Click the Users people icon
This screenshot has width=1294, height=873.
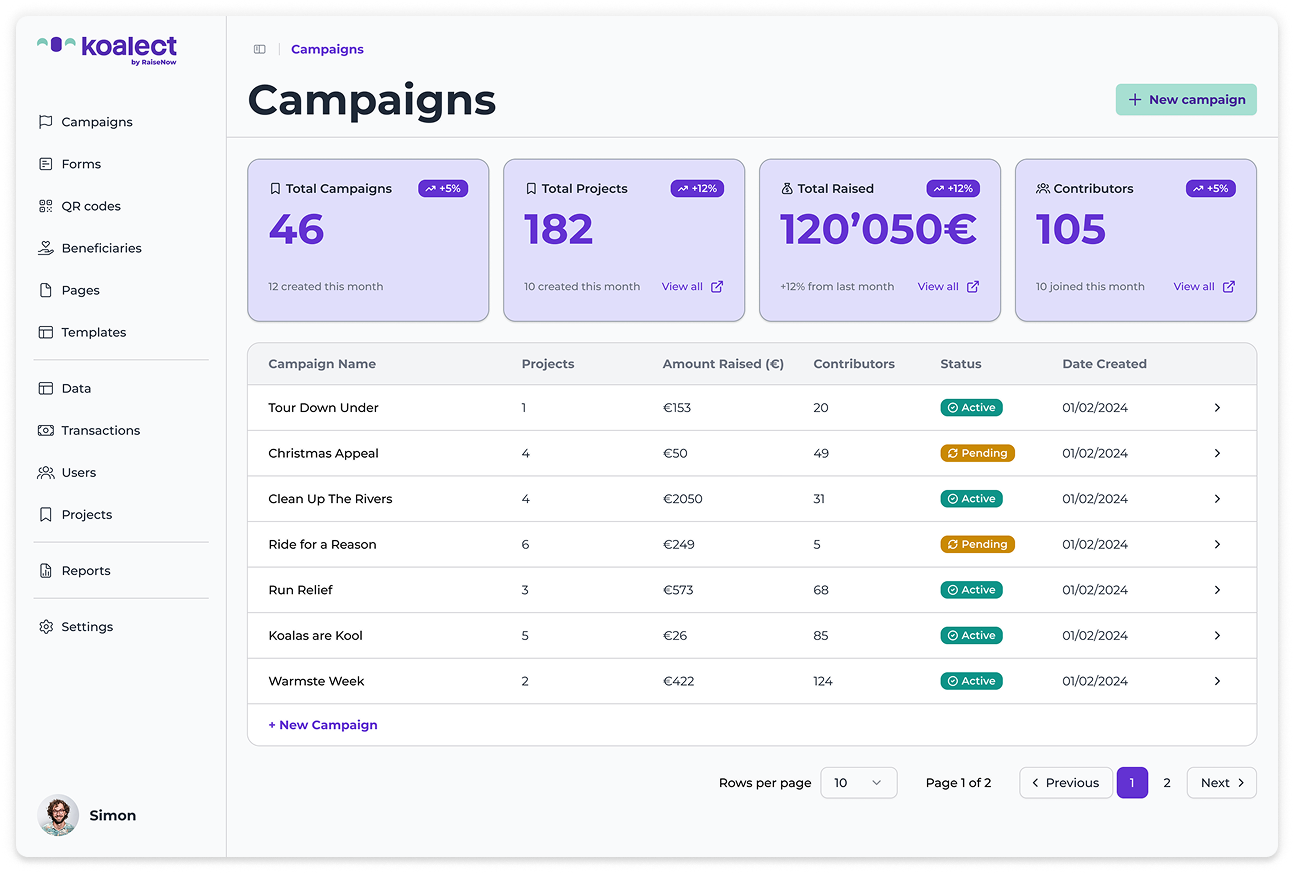coord(45,472)
